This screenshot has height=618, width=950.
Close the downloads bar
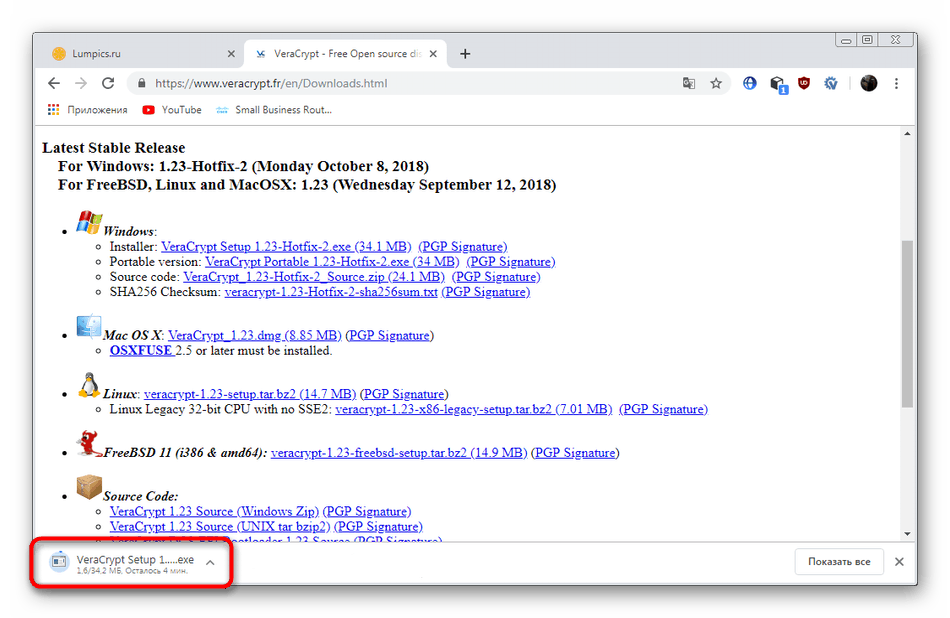coord(899,562)
